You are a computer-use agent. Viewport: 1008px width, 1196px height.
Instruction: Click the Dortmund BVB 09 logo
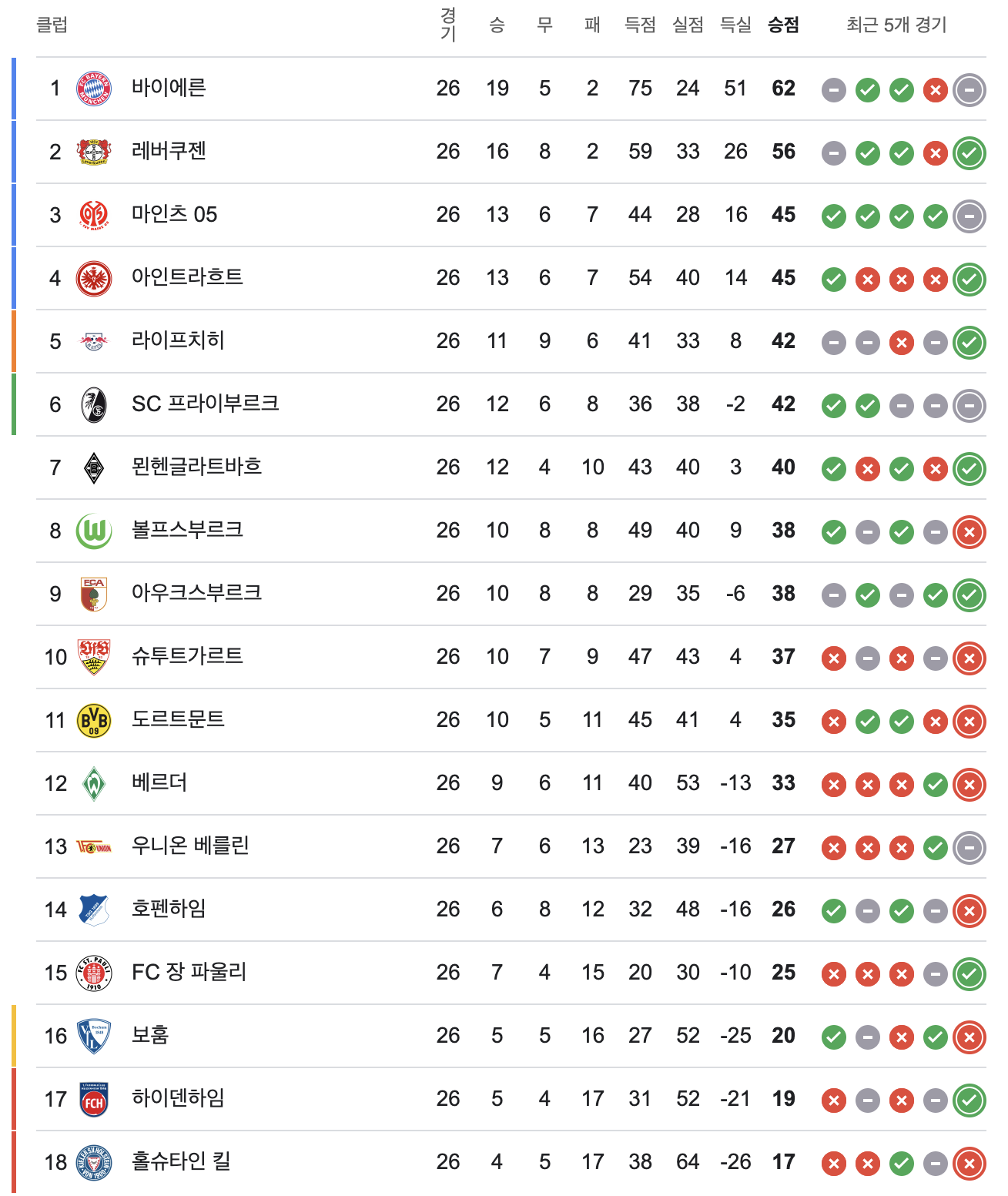click(x=94, y=721)
